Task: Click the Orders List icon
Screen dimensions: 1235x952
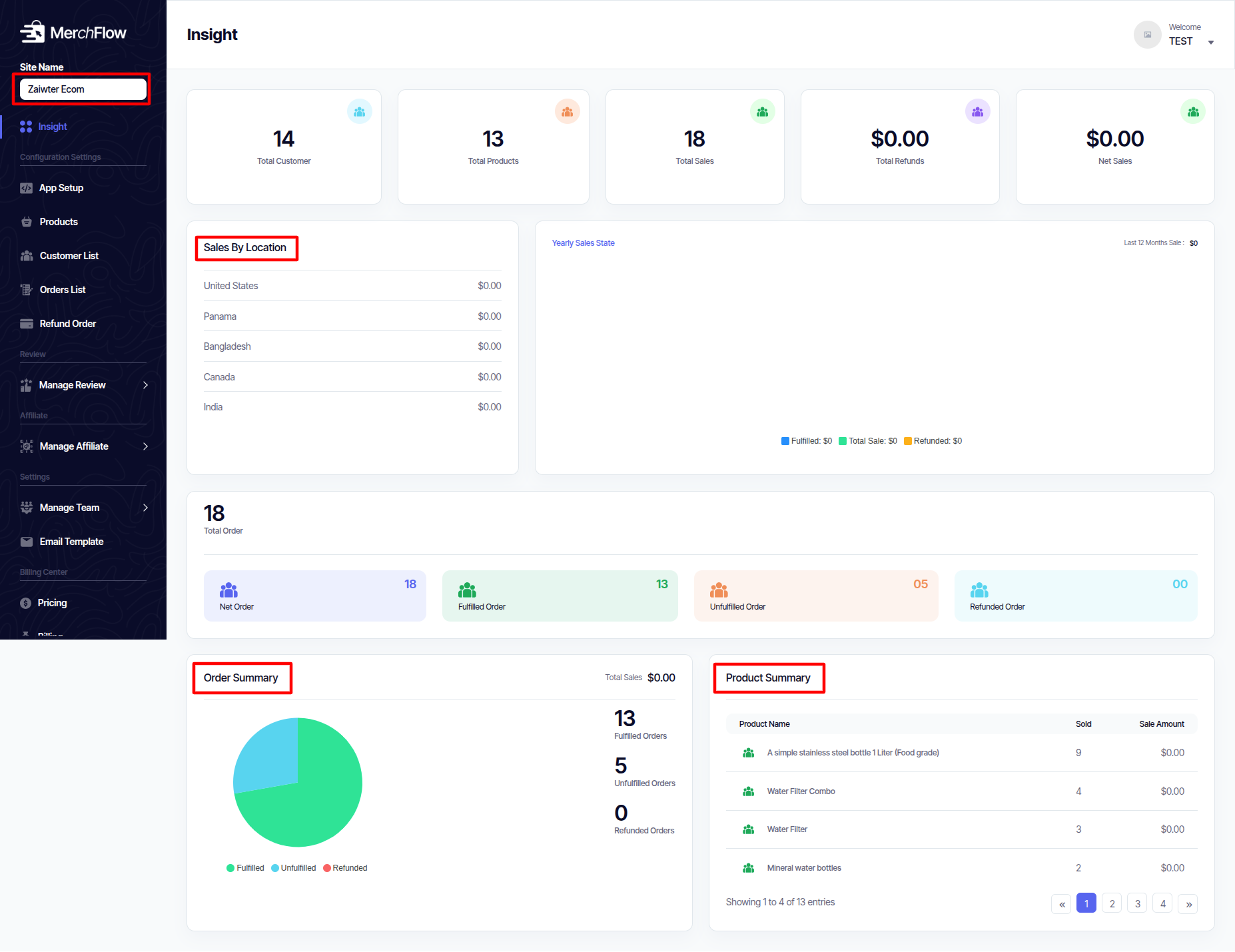Action: pyautogui.click(x=27, y=290)
